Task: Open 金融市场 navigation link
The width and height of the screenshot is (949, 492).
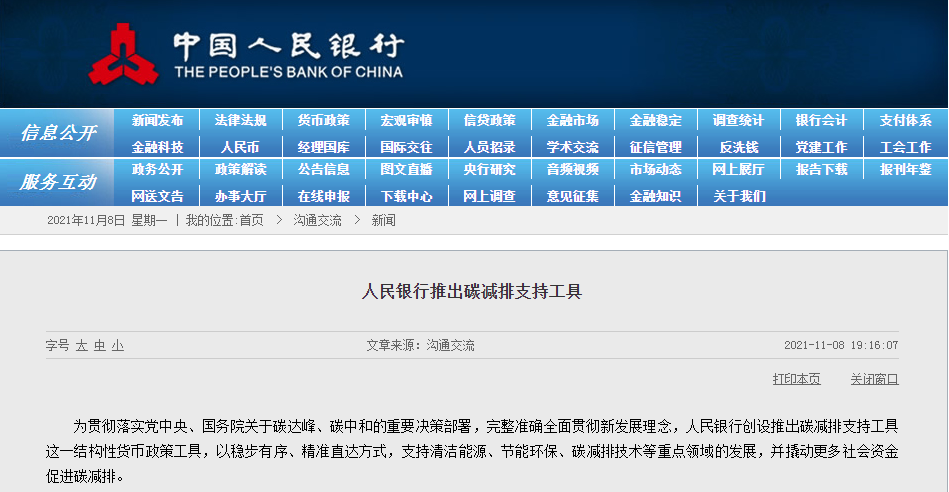Action: coord(572,120)
